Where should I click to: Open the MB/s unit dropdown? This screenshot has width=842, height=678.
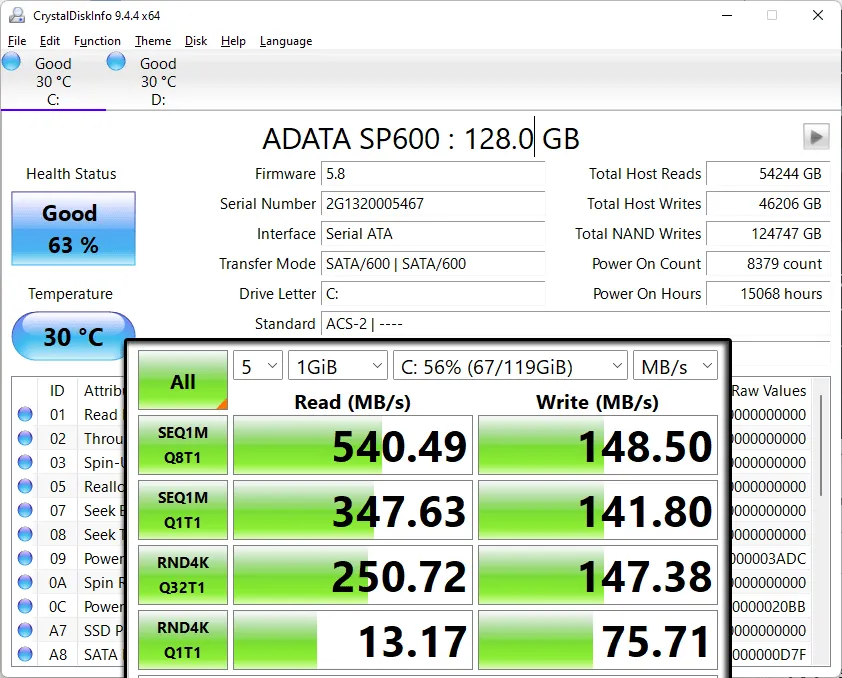(x=676, y=366)
